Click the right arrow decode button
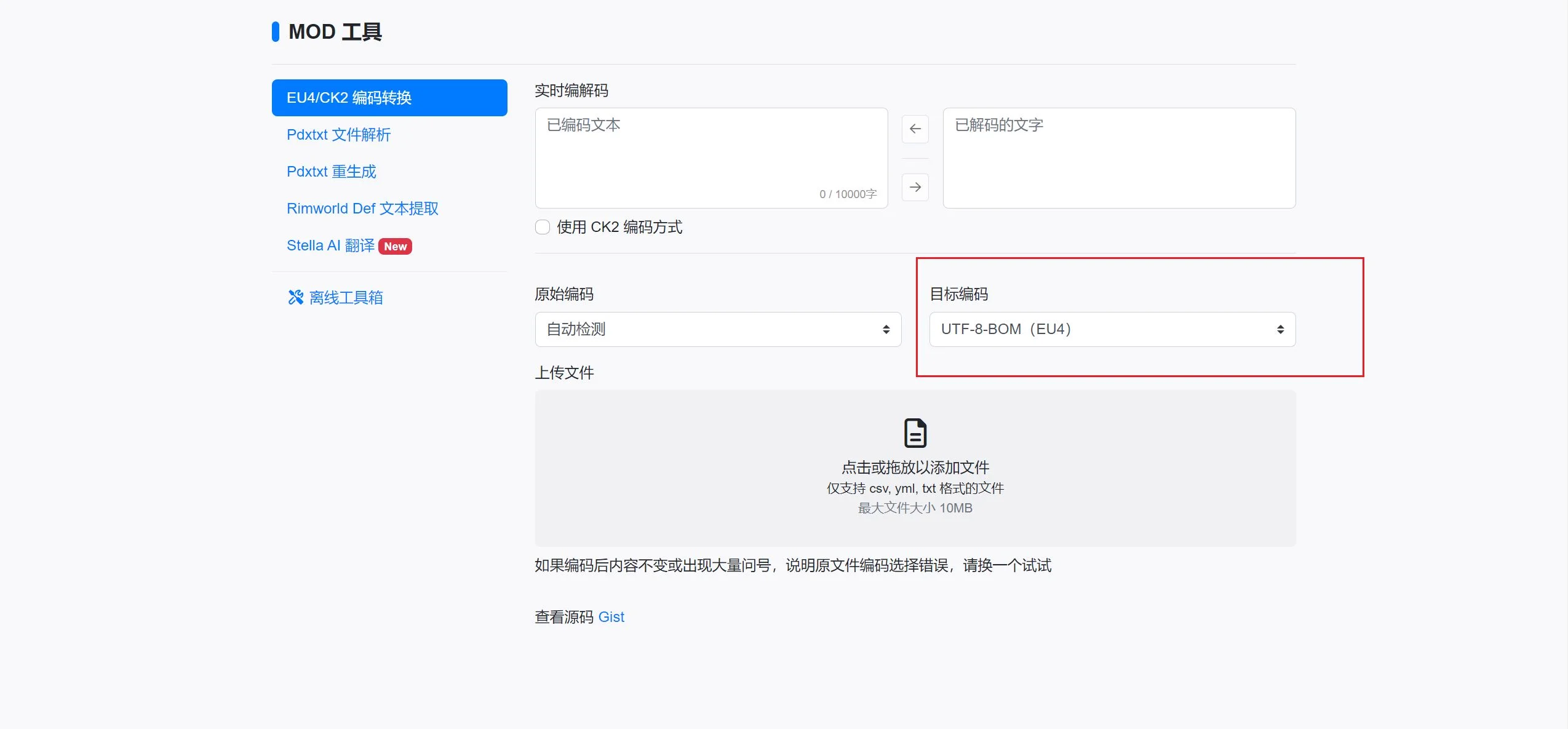The image size is (1568, 729). point(915,187)
